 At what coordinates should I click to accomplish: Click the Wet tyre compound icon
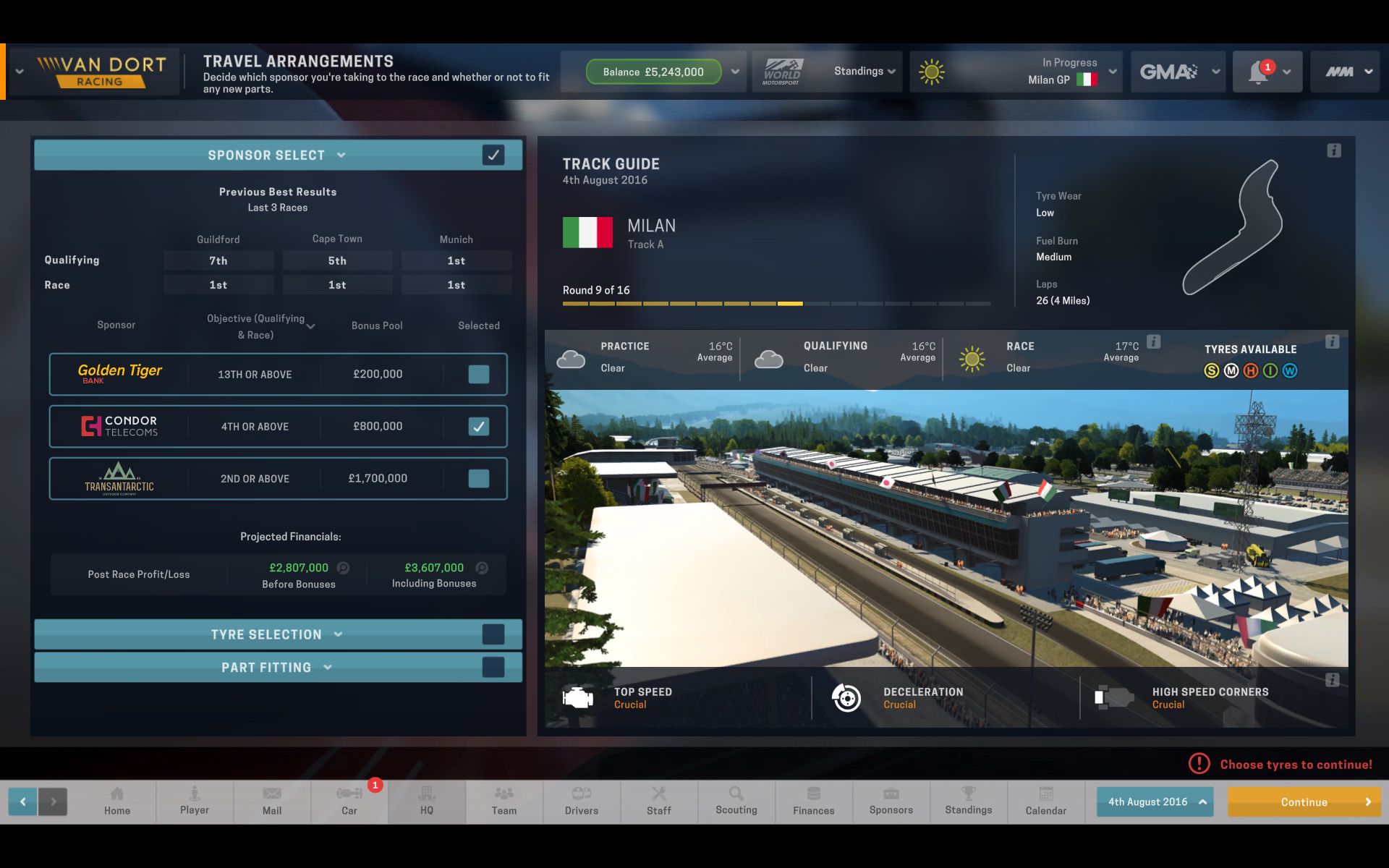click(x=1290, y=371)
